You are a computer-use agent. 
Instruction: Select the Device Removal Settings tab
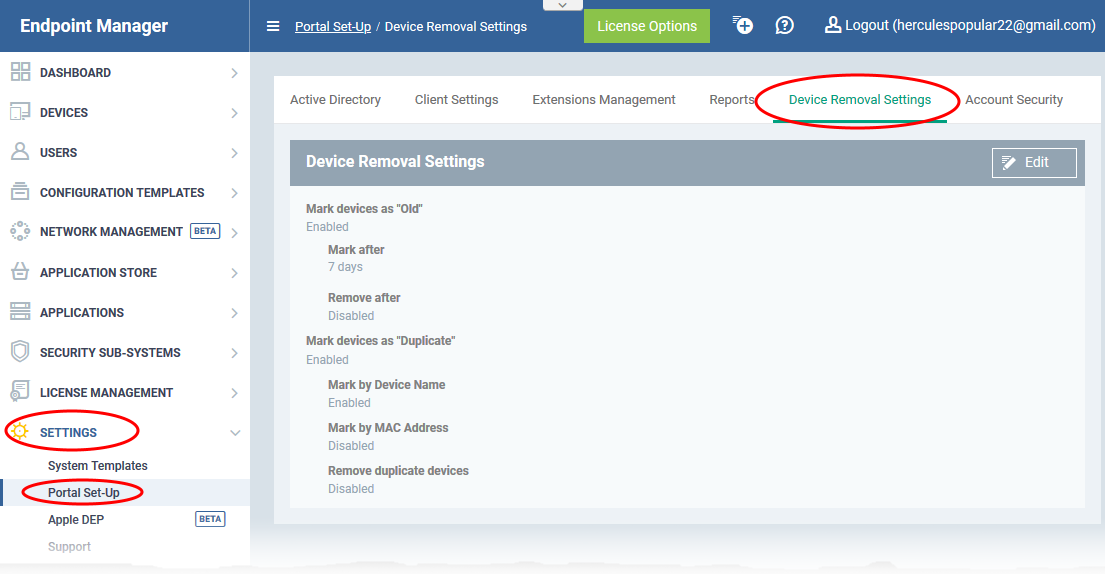(860, 100)
